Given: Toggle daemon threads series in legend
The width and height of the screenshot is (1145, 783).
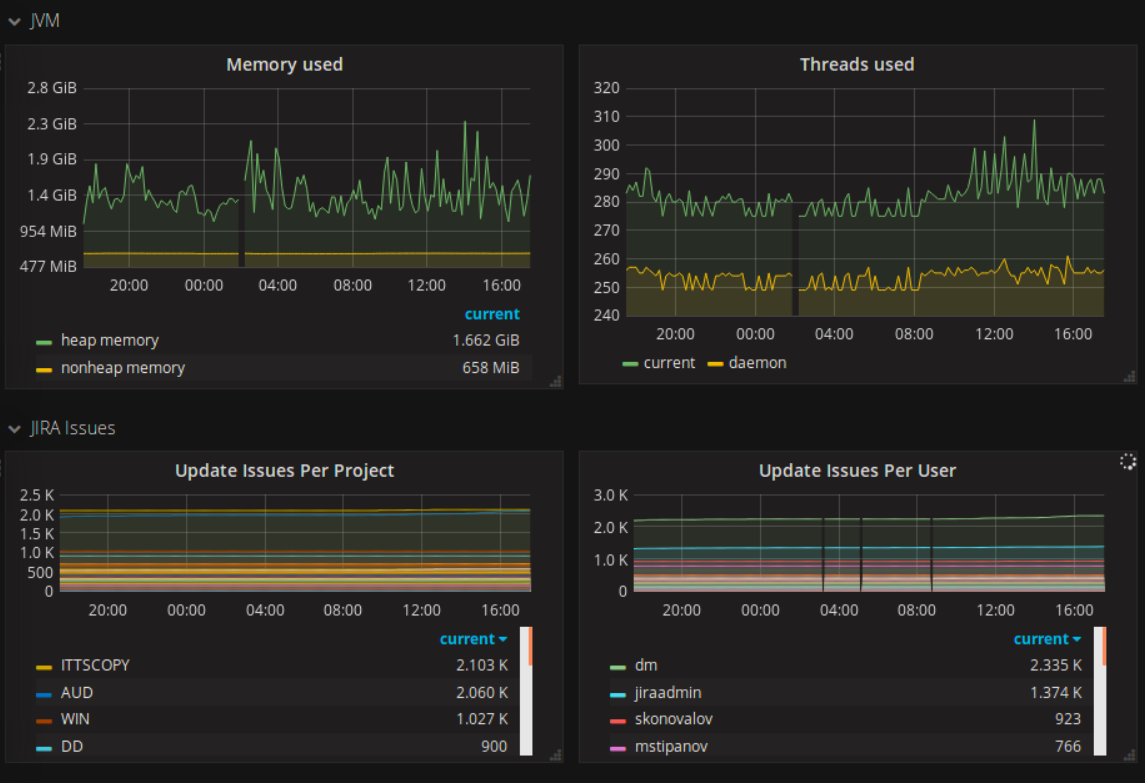Looking at the screenshot, I should point(757,363).
